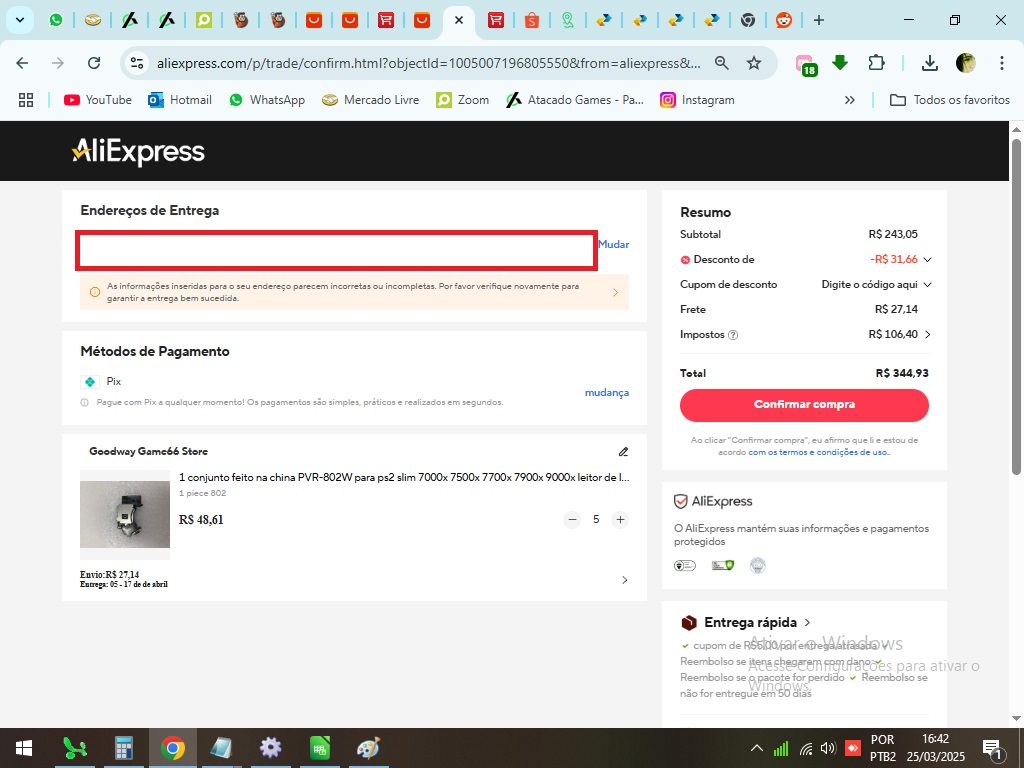Click the address bar URL field
Screen dimensions: 1024x768
tap(428, 63)
